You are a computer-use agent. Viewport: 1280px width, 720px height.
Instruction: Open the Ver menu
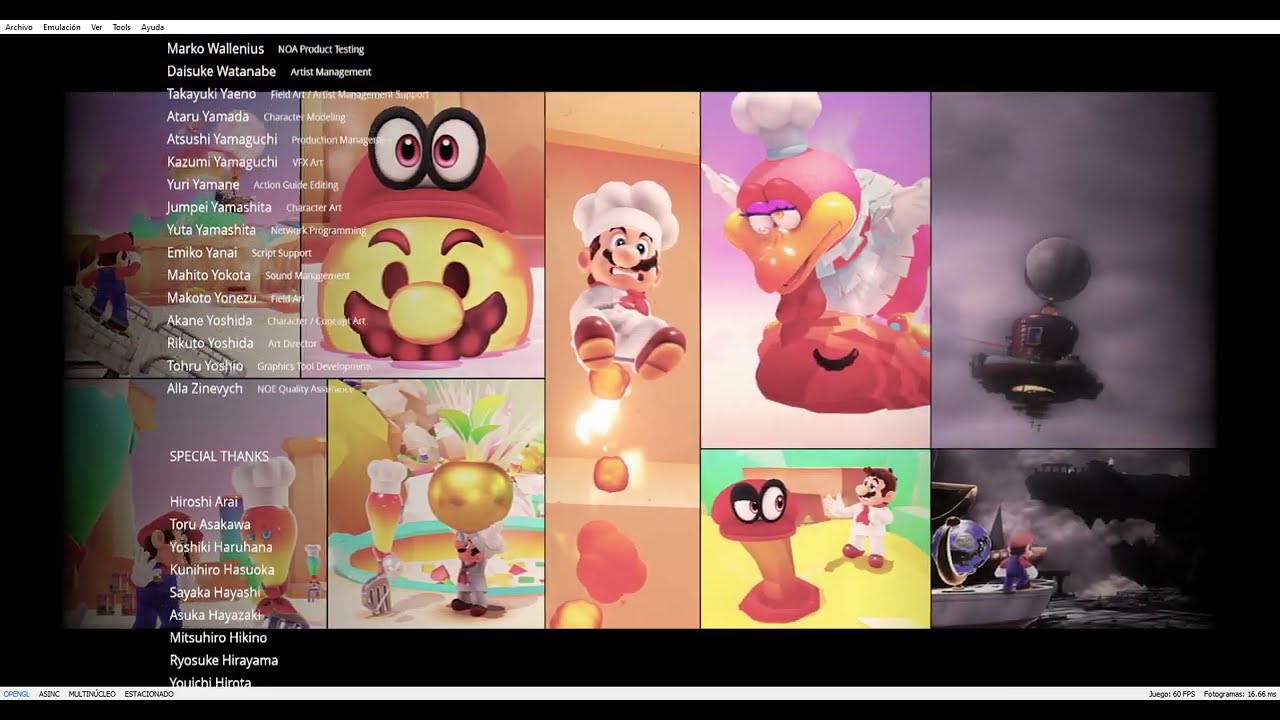pyautogui.click(x=97, y=27)
